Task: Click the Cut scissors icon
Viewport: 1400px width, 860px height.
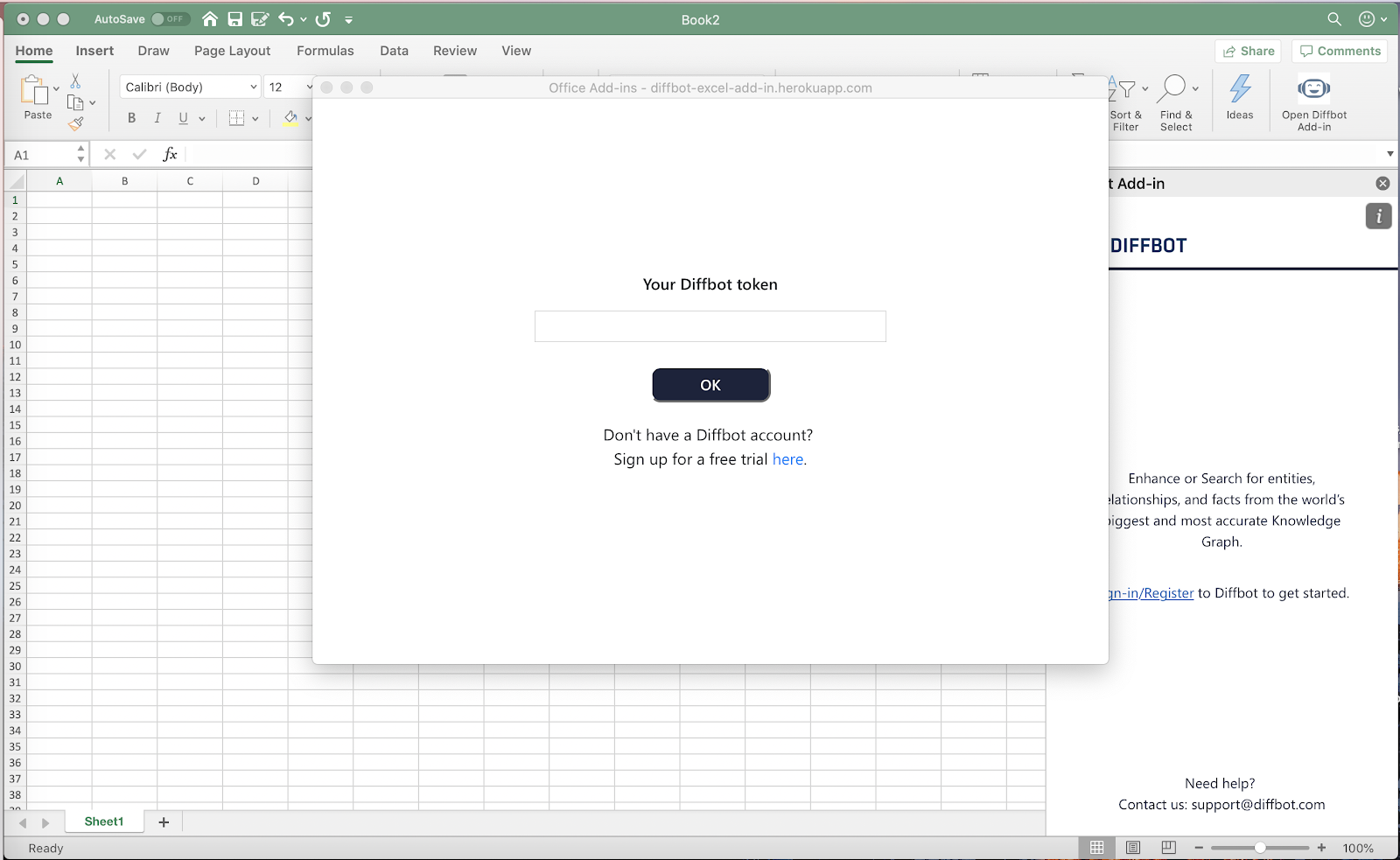Action: point(75,80)
